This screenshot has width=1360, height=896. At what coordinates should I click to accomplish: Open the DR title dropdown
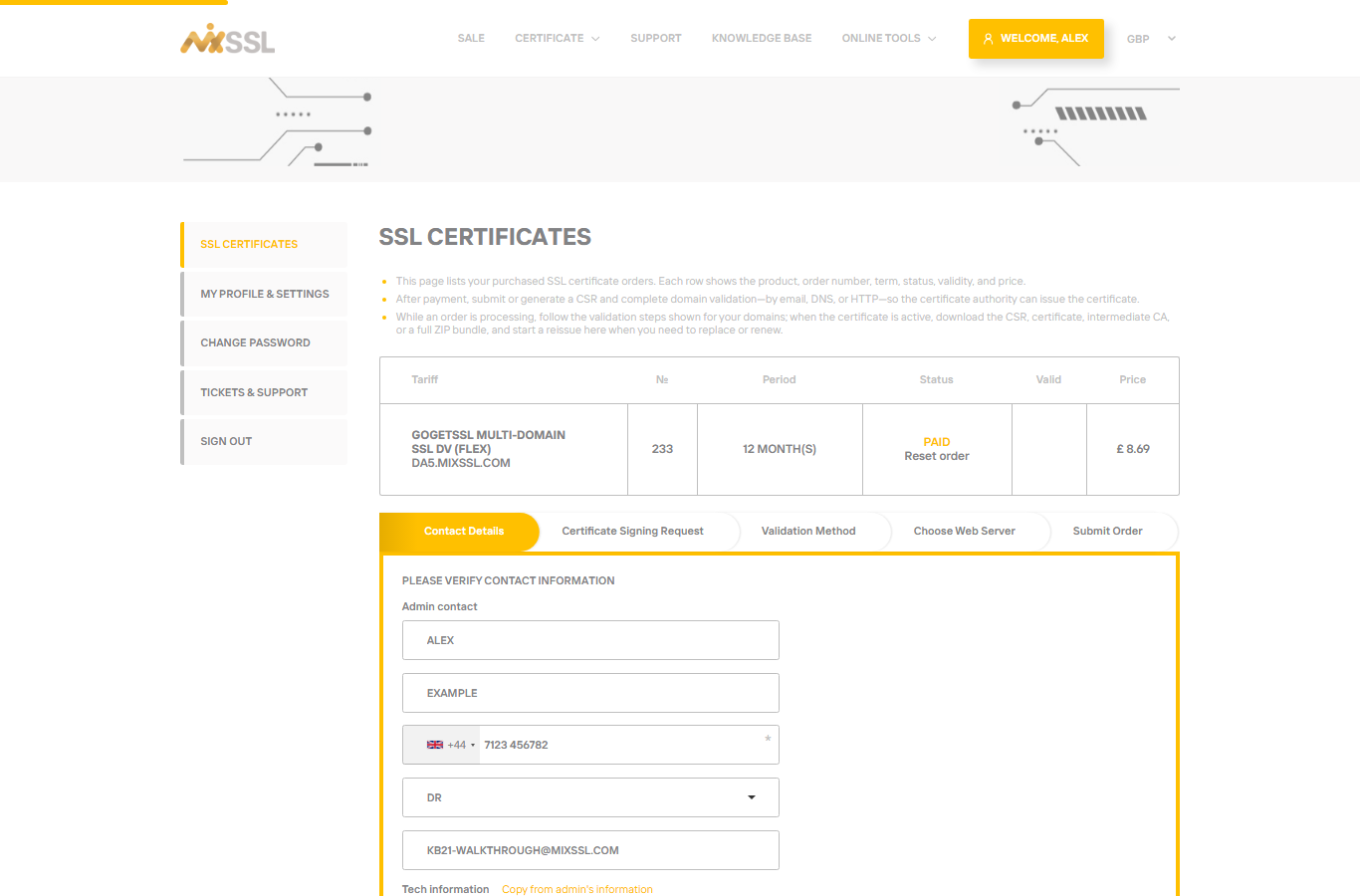pyautogui.click(x=590, y=797)
